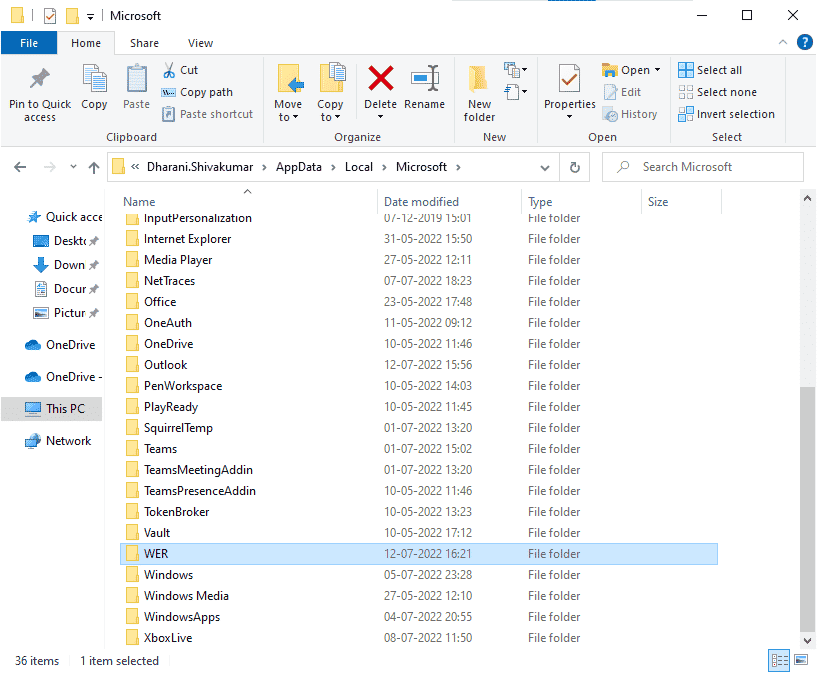Click the Paste icon
Screen dimensions: 817x673
[x=135, y=90]
